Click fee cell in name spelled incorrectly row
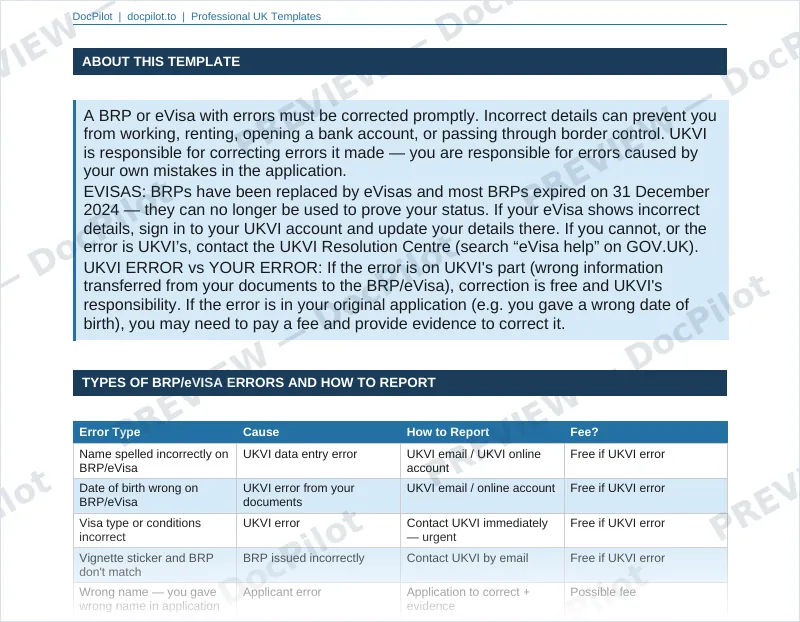This screenshot has height=622, width=800. [x=646, y=461]
